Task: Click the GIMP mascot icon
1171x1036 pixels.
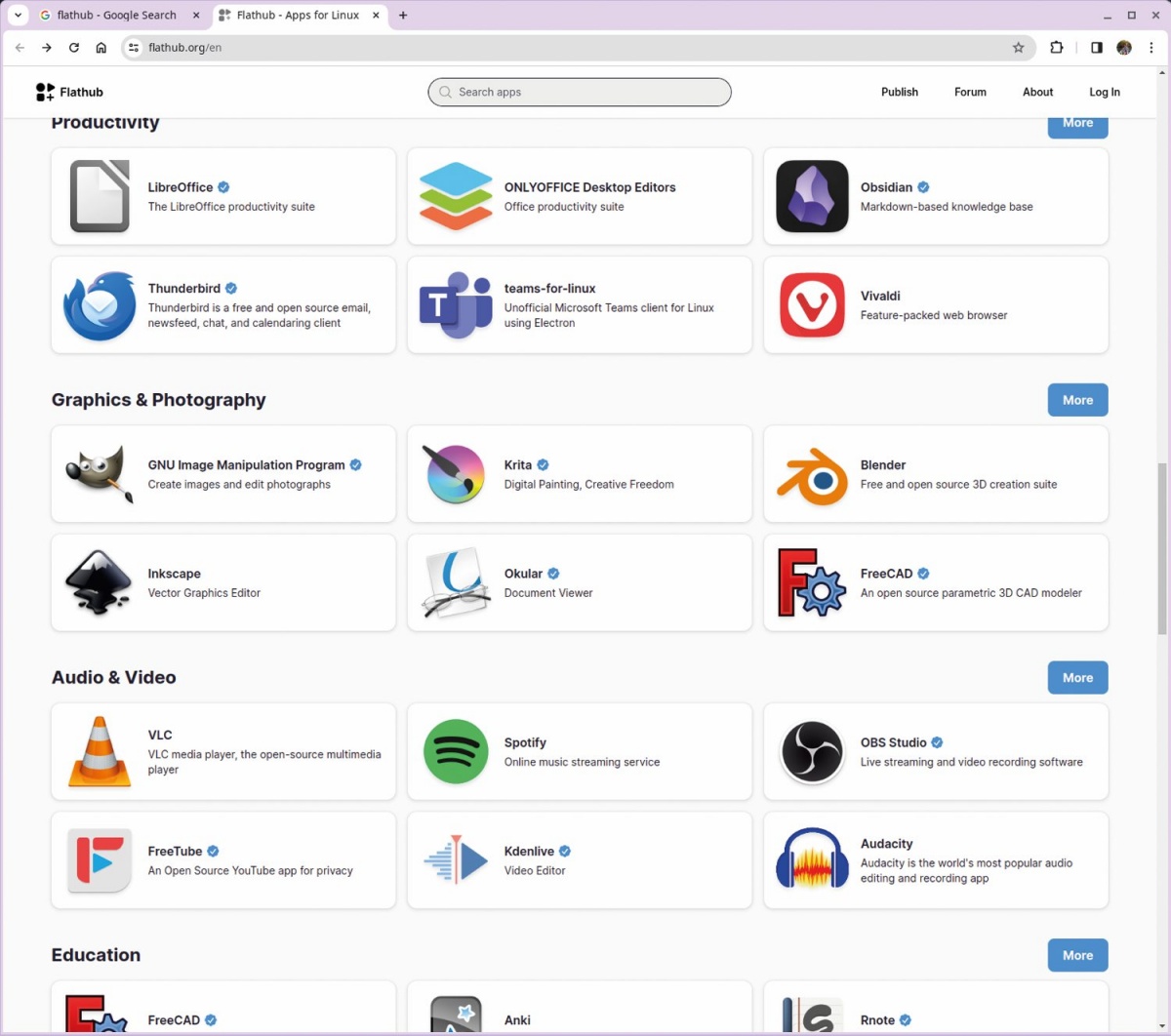Action: tap(100, 474)
